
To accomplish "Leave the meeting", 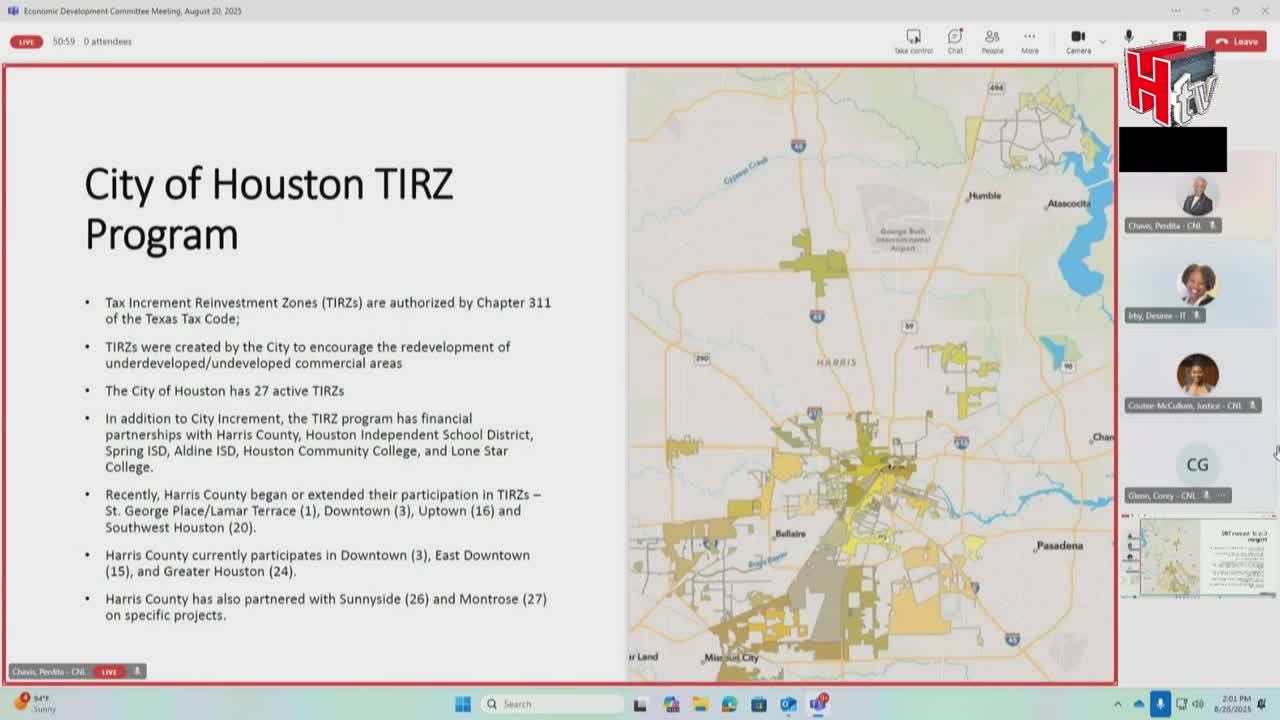I will (x=1236, y=41).
